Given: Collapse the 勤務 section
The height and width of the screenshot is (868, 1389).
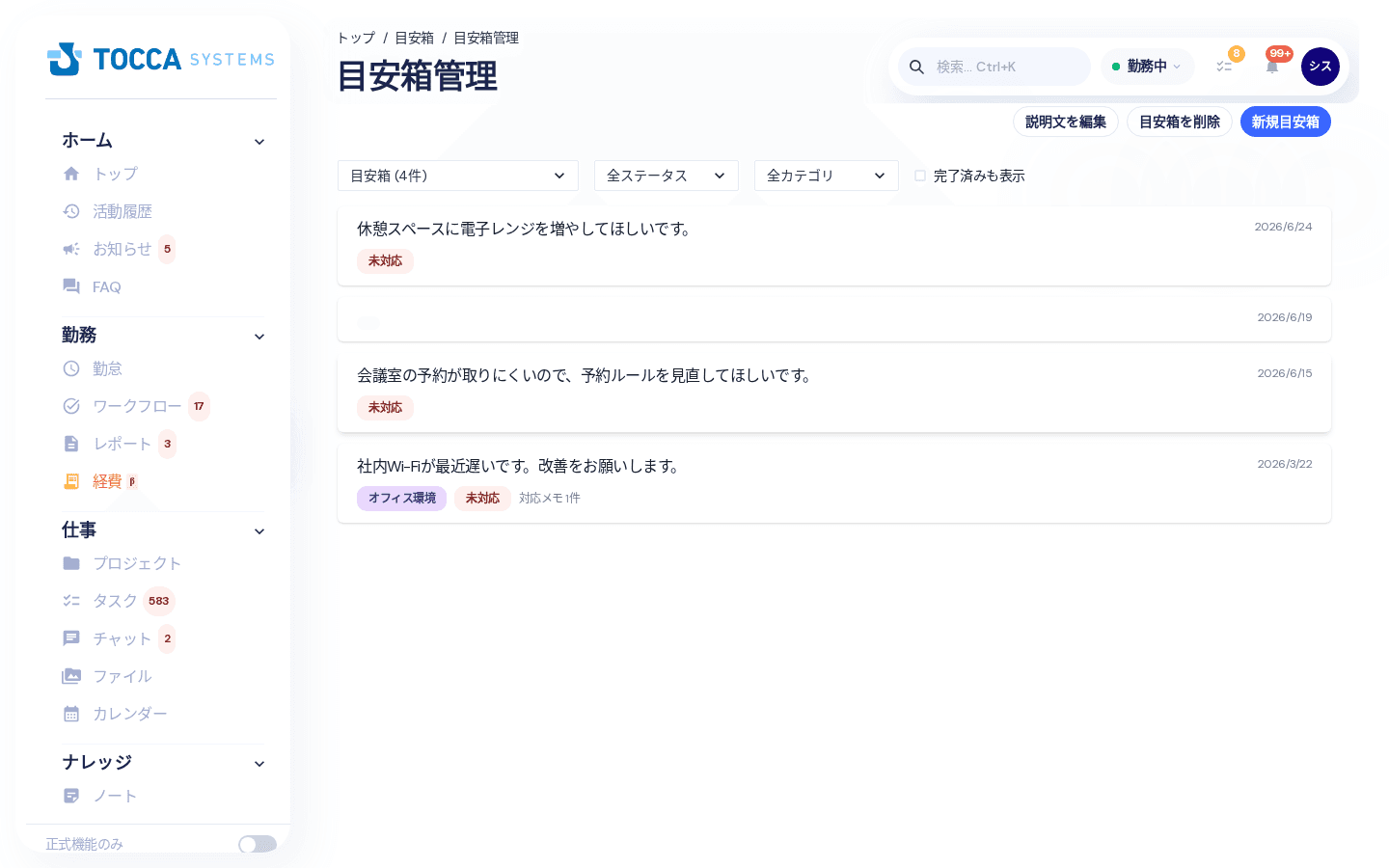Looking at the screenshot, I should point(259,337).
